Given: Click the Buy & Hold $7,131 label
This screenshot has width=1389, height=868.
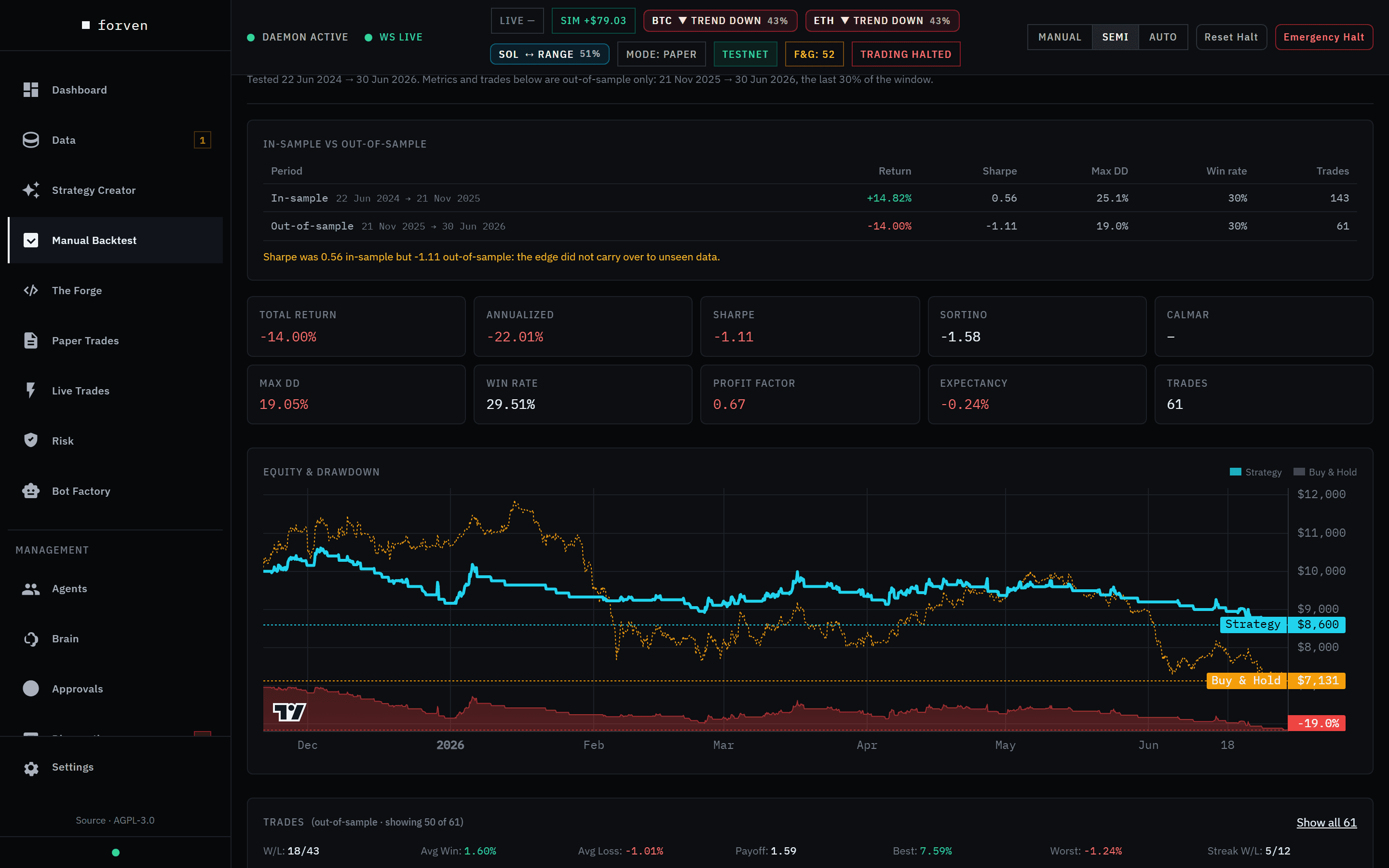Looking at the screenshot, I should 1275,681.
